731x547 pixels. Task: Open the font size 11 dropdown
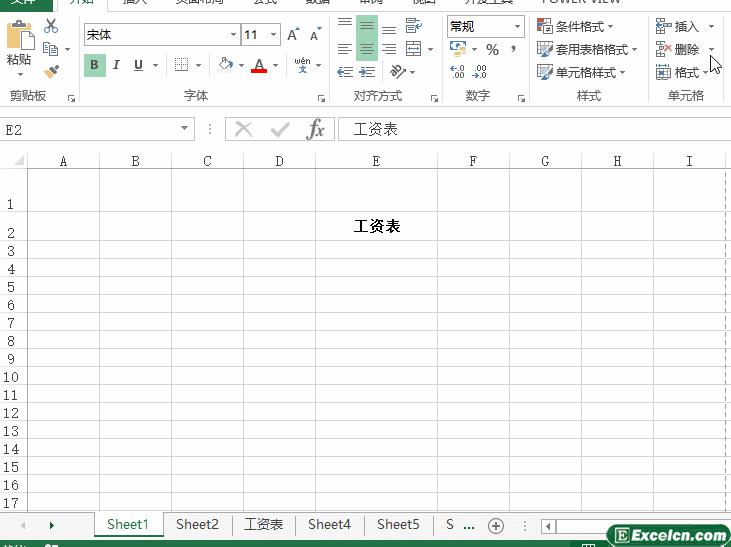[x=273, y=35]
